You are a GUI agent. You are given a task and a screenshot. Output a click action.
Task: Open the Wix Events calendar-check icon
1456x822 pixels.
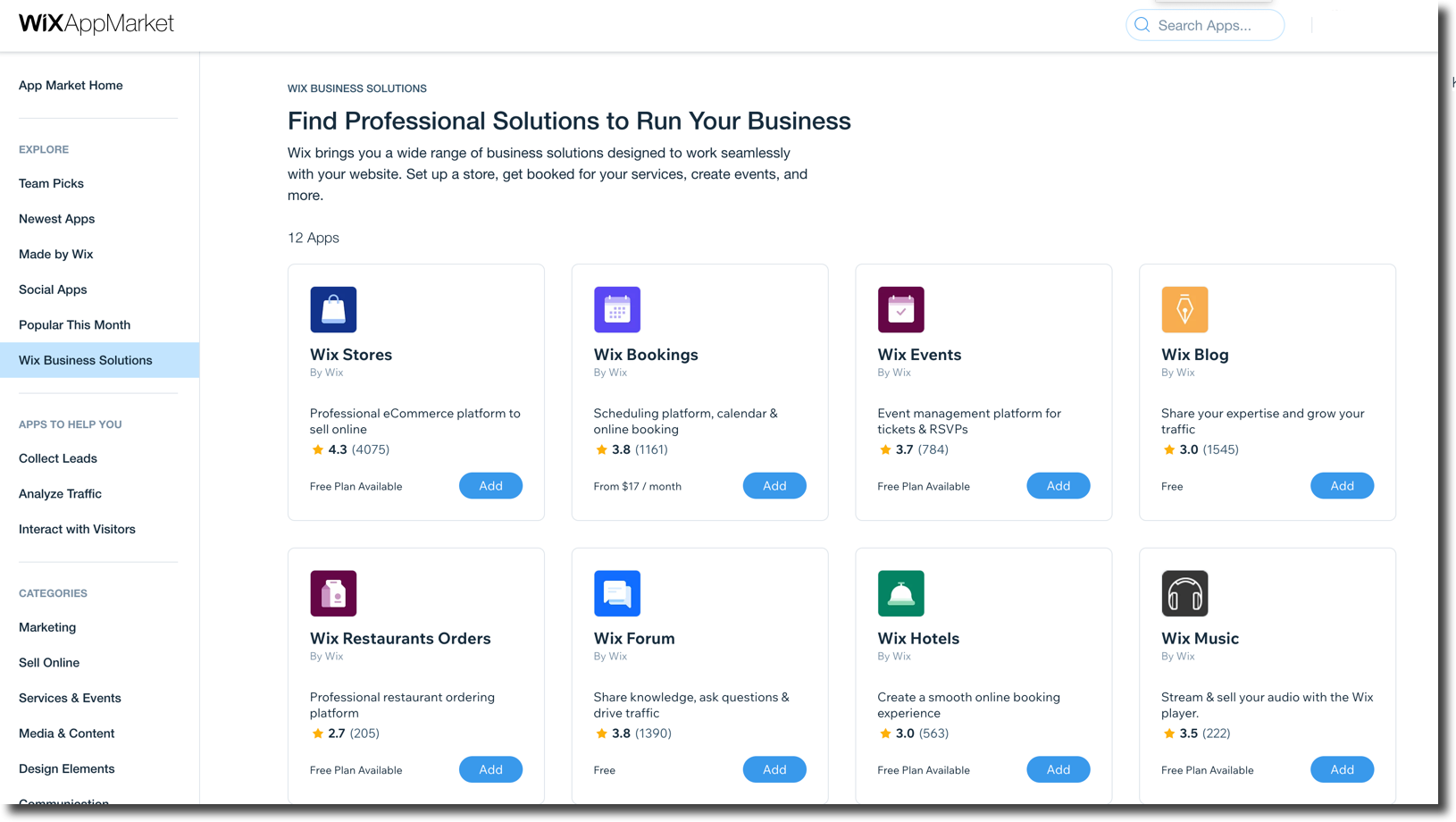[x=900, y=309]
